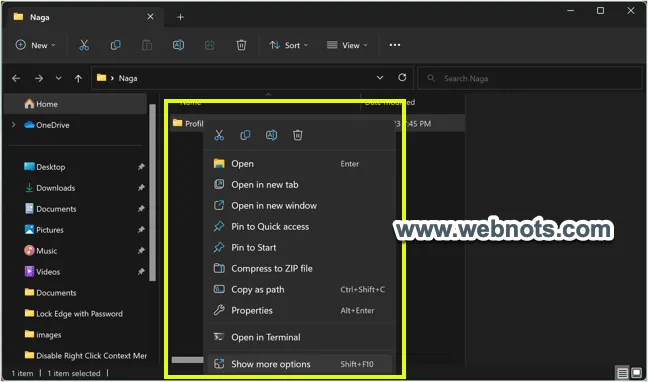Add a new tab with plus
Viewport: 648px width, 382px height.
180,17
